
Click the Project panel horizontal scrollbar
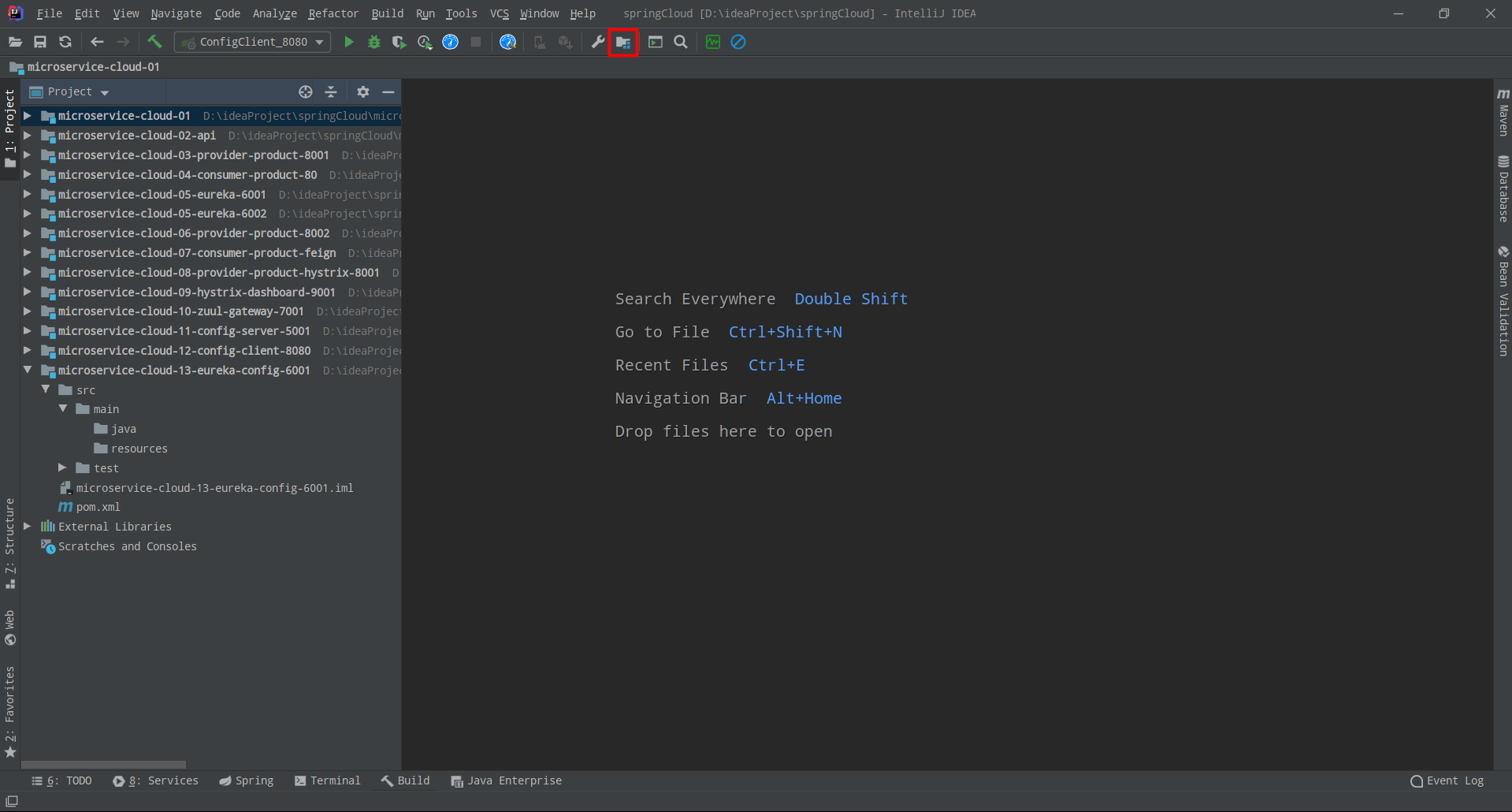tap(103, 764)
